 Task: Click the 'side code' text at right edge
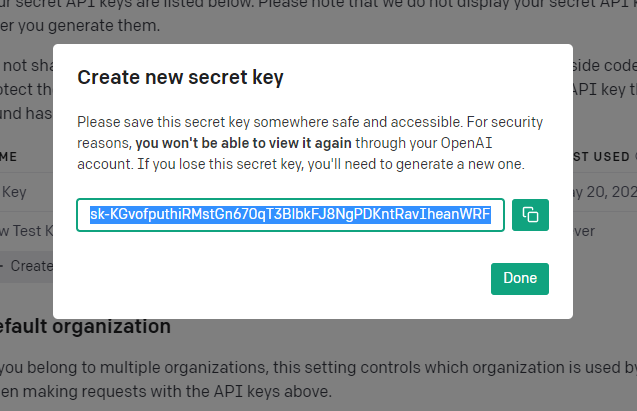point(604,65)
